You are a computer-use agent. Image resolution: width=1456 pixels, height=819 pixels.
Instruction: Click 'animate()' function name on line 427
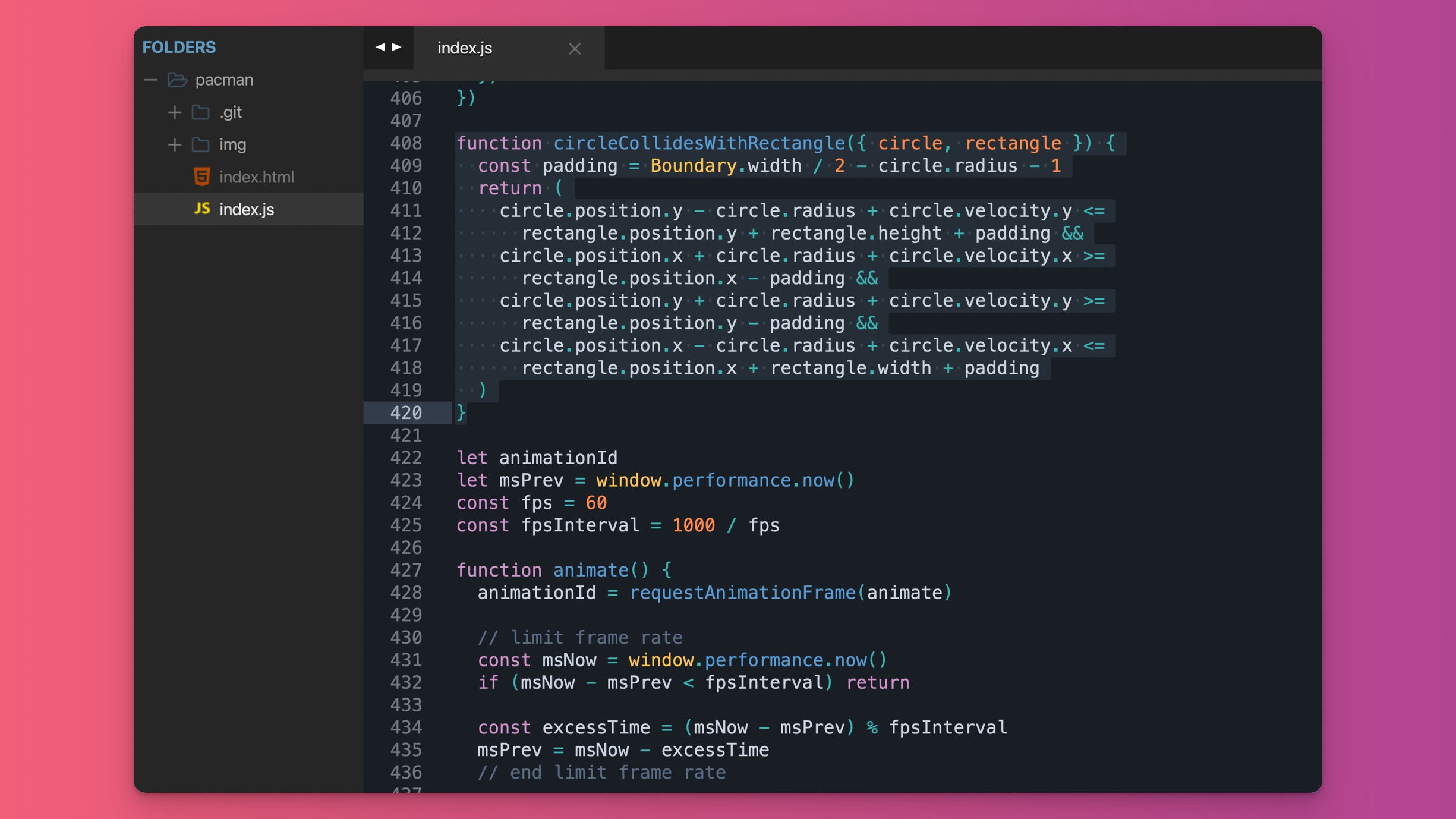[x=601, y=571]
